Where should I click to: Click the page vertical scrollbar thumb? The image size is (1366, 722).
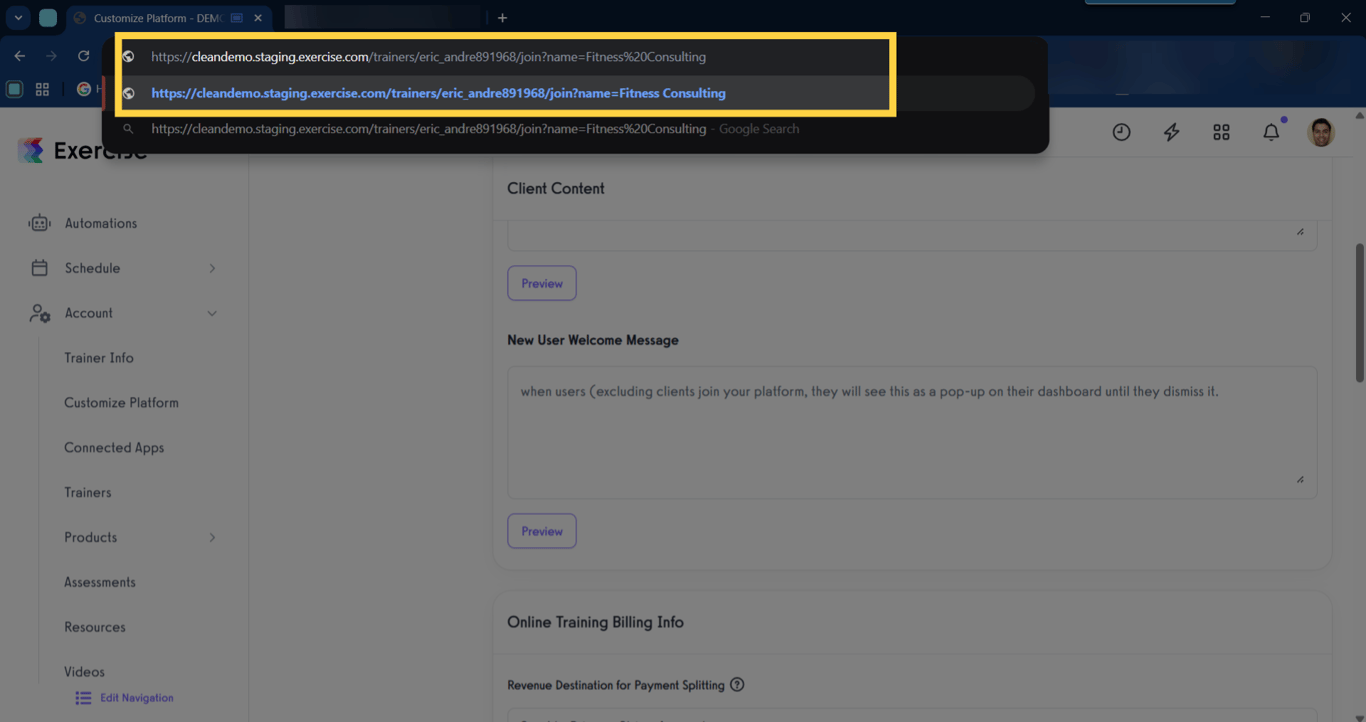pyautogui.click(x=1359, y=312)
